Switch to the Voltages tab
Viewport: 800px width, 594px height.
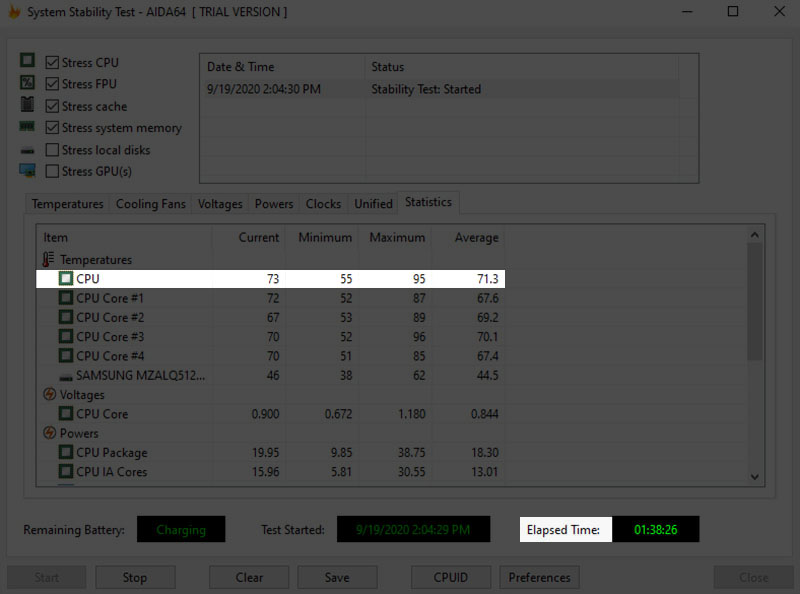click(x=220, y=204)
